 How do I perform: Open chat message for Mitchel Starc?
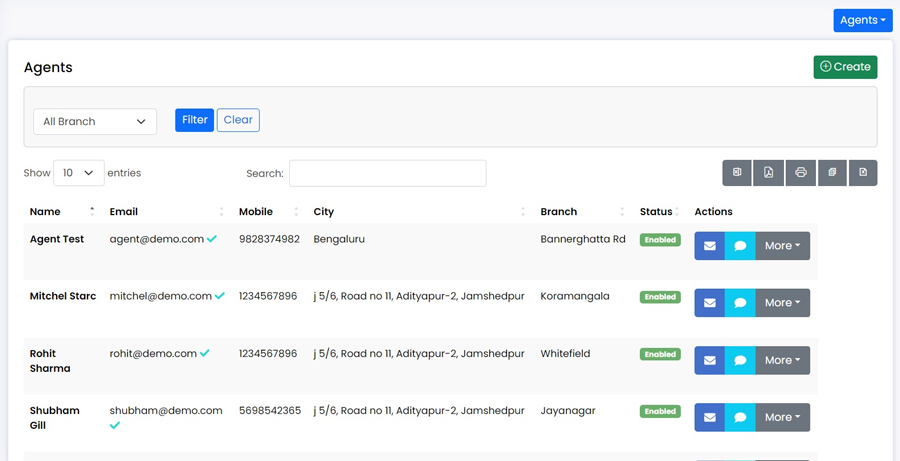pos(740,303)
